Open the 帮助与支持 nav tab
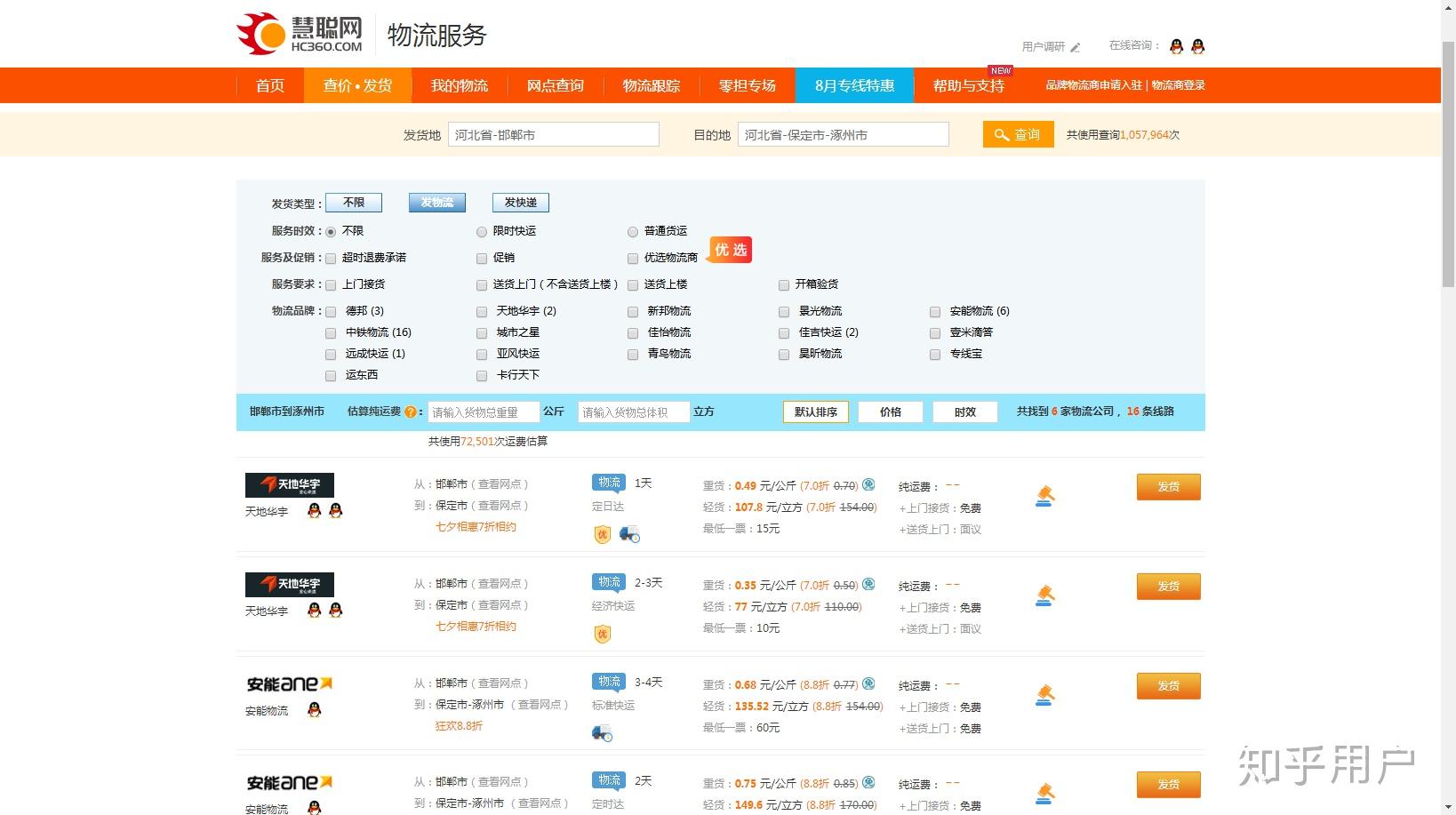 (969, 85)
